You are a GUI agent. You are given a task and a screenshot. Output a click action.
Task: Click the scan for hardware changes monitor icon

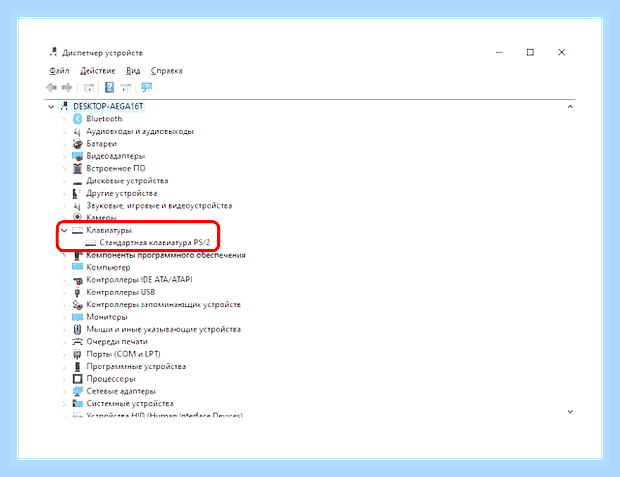pos(147,87)
